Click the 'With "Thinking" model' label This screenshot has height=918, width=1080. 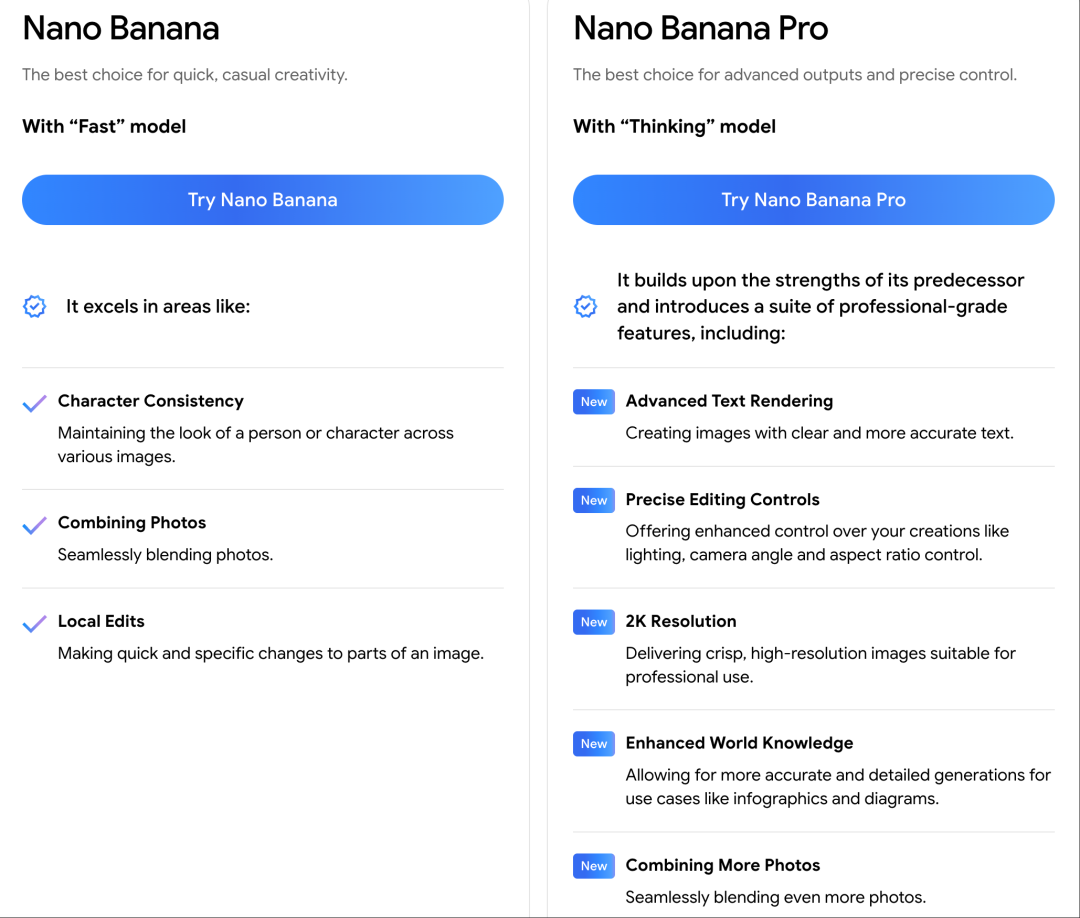pos(674,126)
